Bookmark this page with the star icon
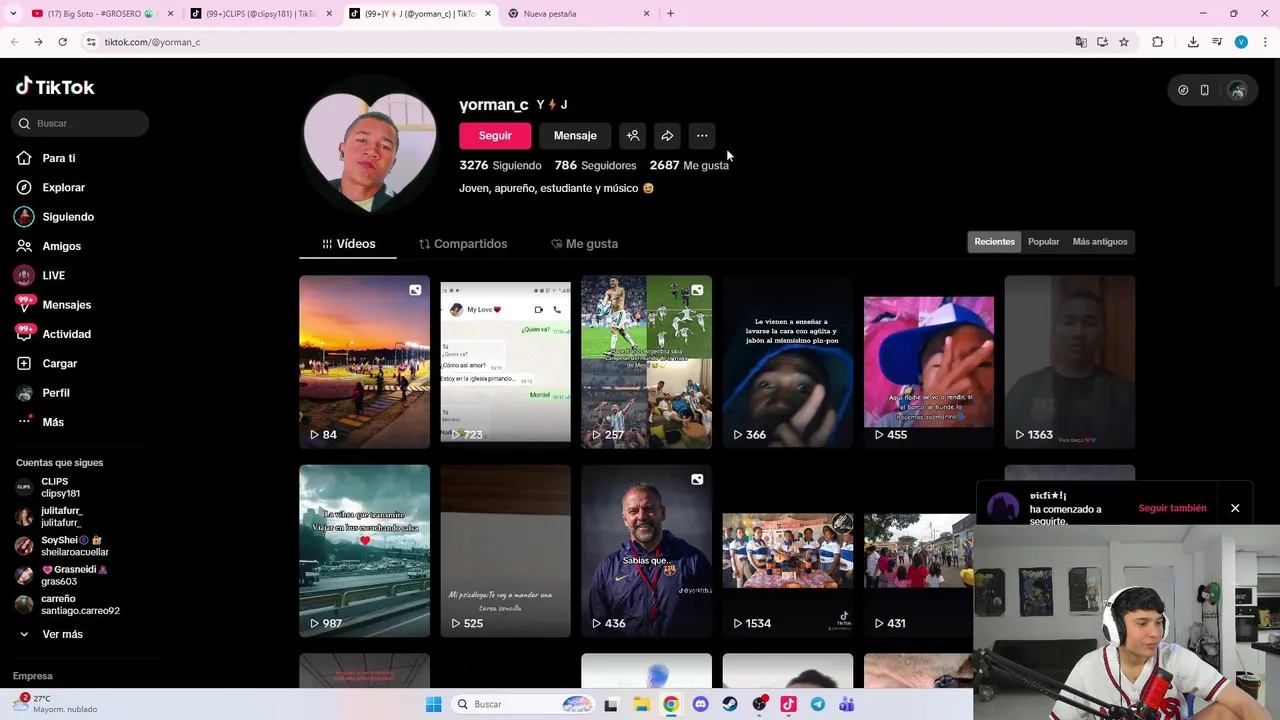 1124,42
